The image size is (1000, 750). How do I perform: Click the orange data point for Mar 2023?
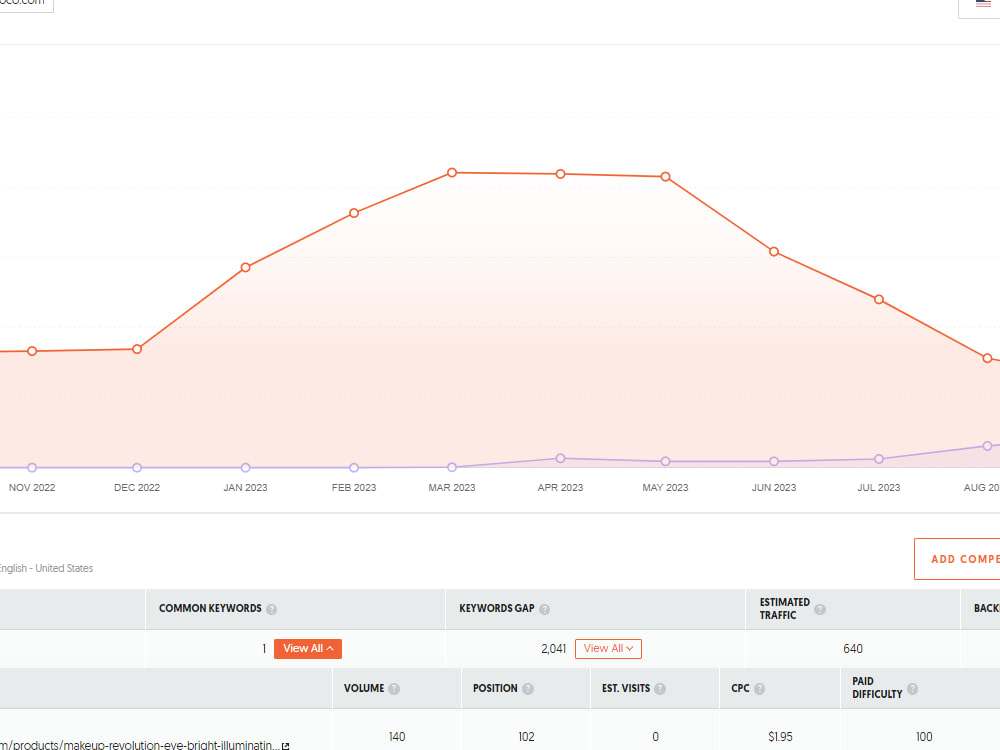(x=452, y=173)
